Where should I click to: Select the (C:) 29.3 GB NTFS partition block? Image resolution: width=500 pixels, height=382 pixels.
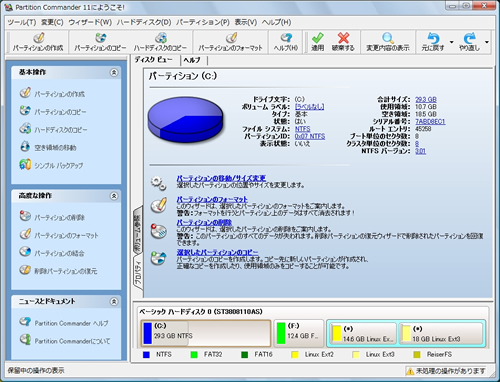click(206, 333)
